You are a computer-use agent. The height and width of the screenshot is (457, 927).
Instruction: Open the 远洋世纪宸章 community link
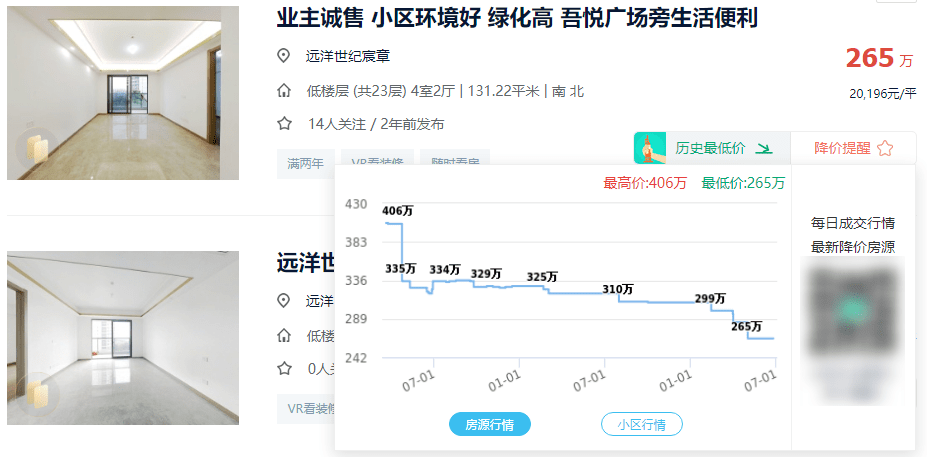pos(348,56)
